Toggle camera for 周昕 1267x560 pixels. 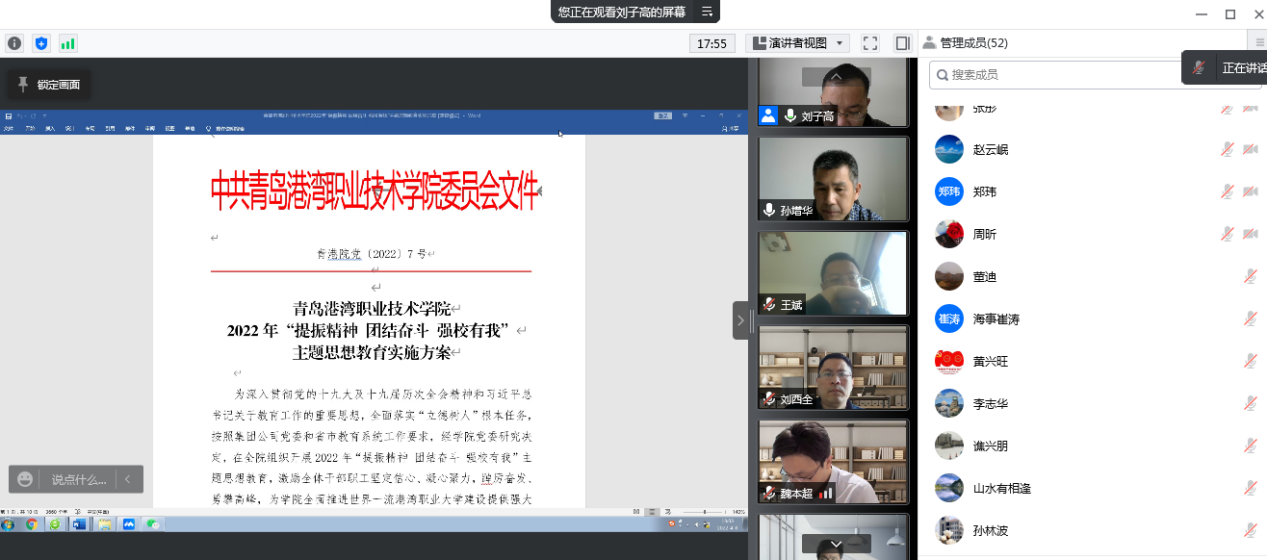1250,234
